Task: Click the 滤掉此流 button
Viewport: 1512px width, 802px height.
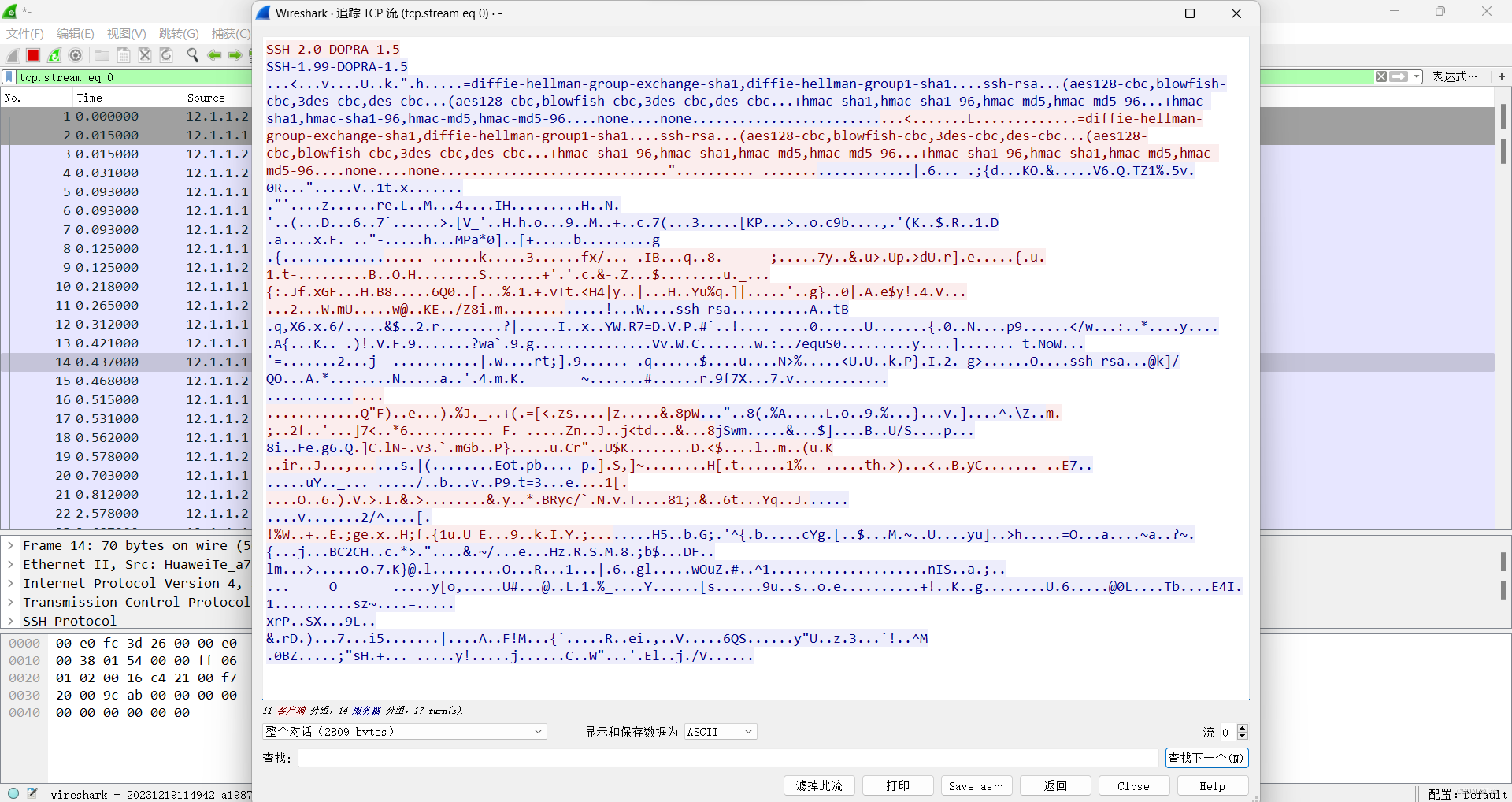Action: click(819, 785)
